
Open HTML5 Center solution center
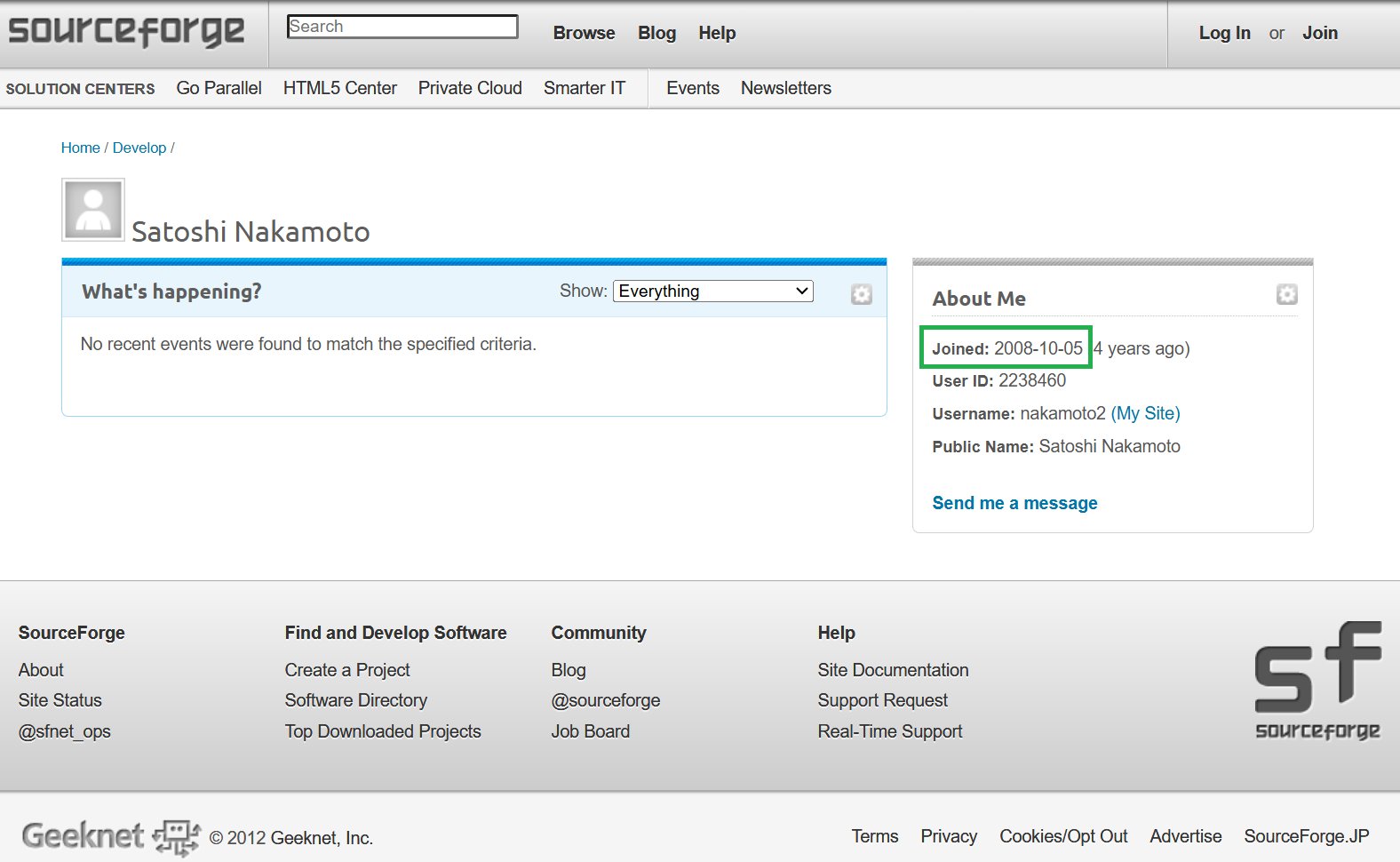coord(339,88)
